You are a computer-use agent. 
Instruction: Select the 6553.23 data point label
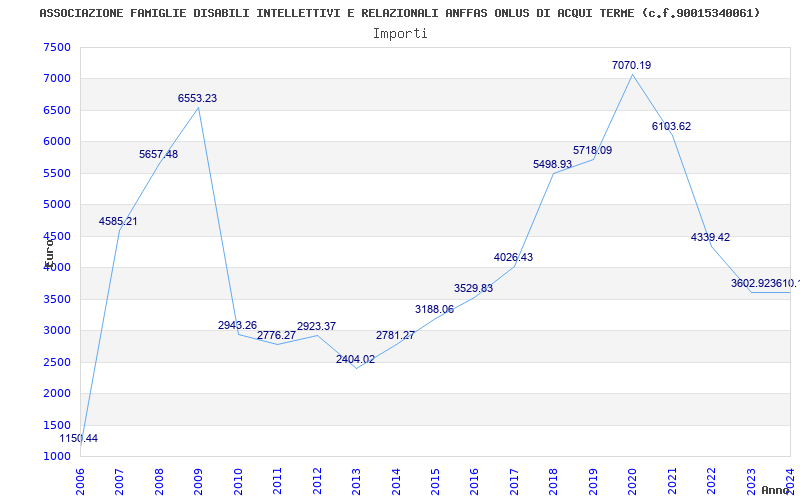pos(197,98)
